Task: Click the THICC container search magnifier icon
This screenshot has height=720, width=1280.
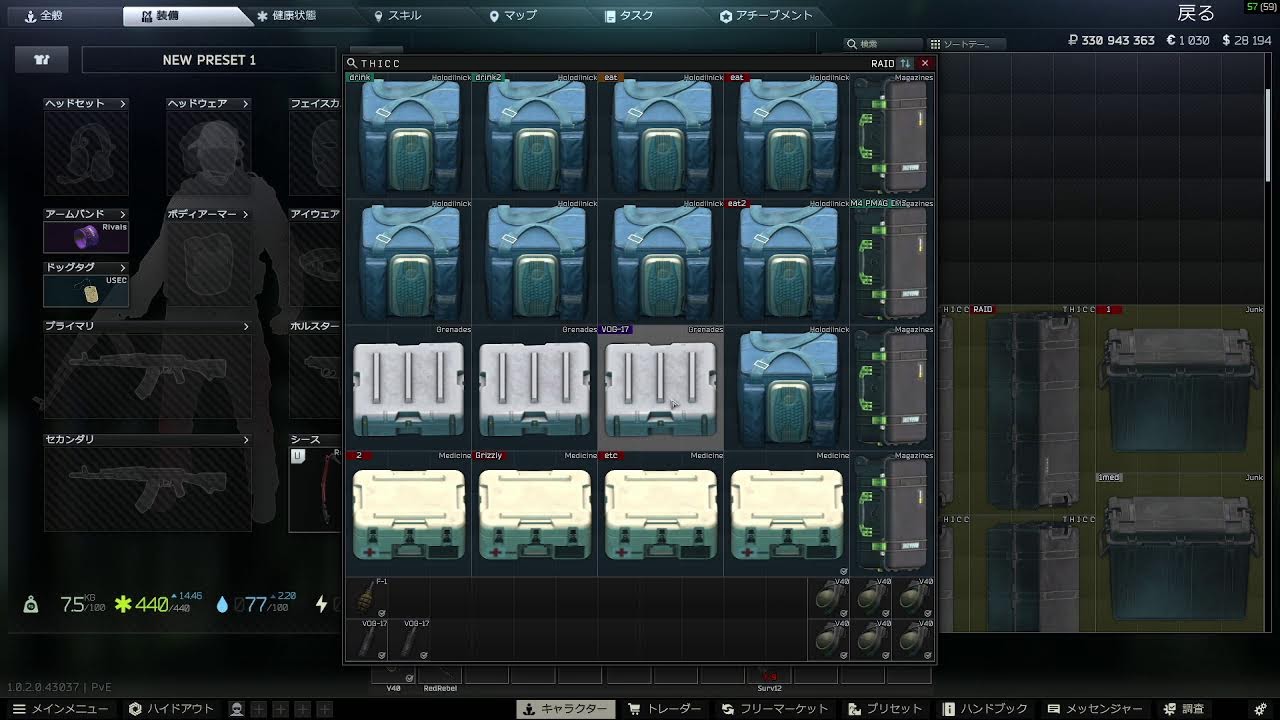Action: point(352,63)
